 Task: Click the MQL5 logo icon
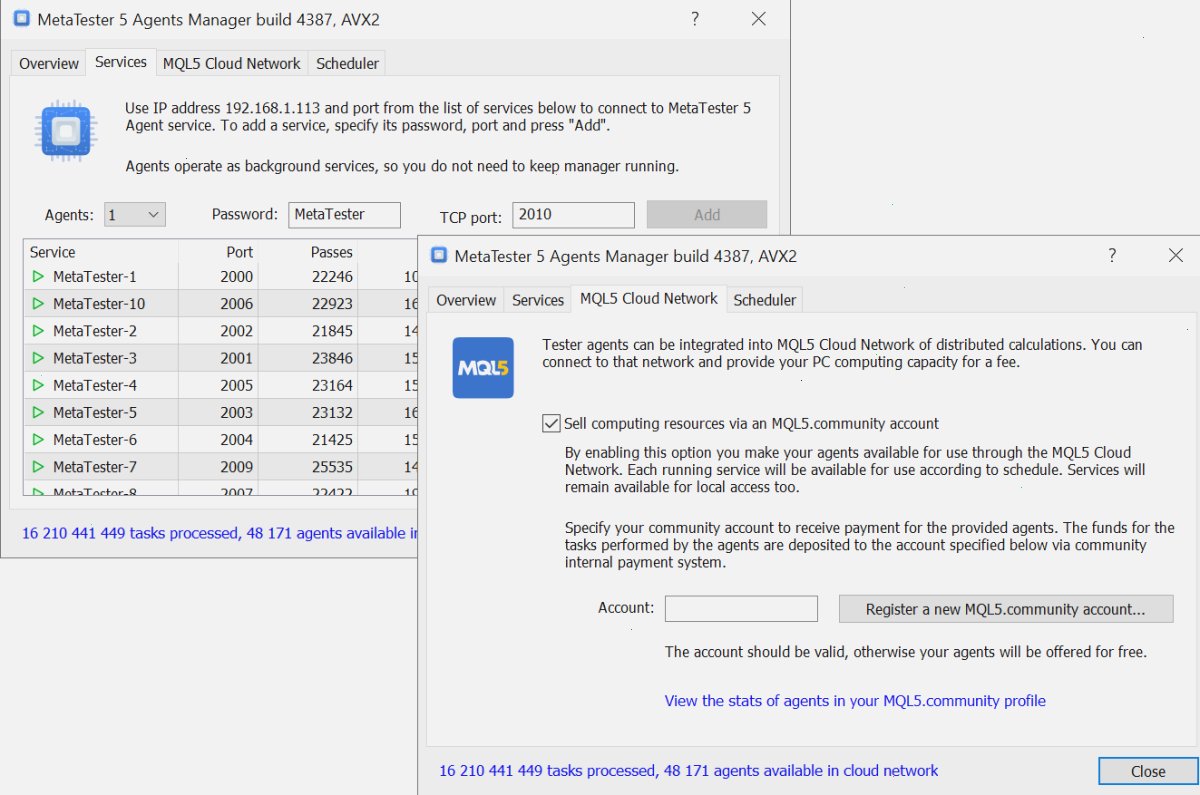[483, 368]
